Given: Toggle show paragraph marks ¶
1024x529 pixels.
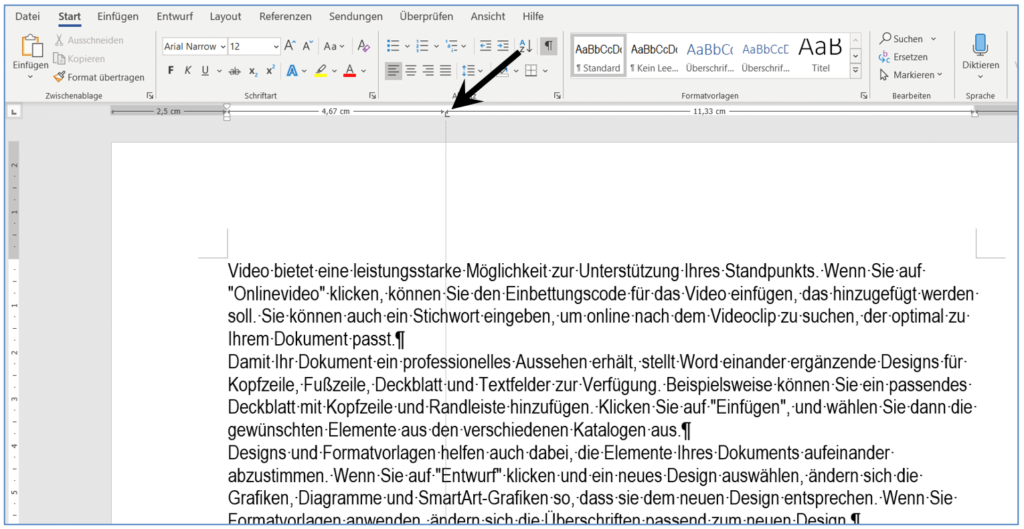Looking at the screenshot, I should click(549, 46).
